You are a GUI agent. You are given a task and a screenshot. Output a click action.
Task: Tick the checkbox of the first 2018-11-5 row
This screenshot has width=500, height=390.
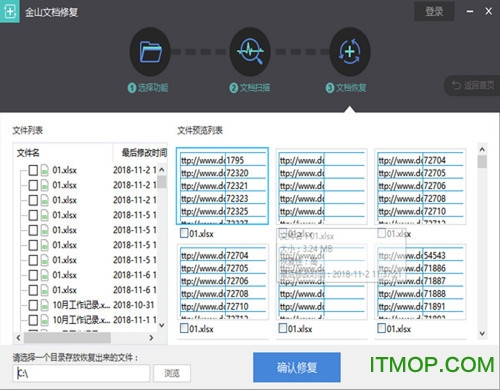pyautogui.click(x=33, y=215)
